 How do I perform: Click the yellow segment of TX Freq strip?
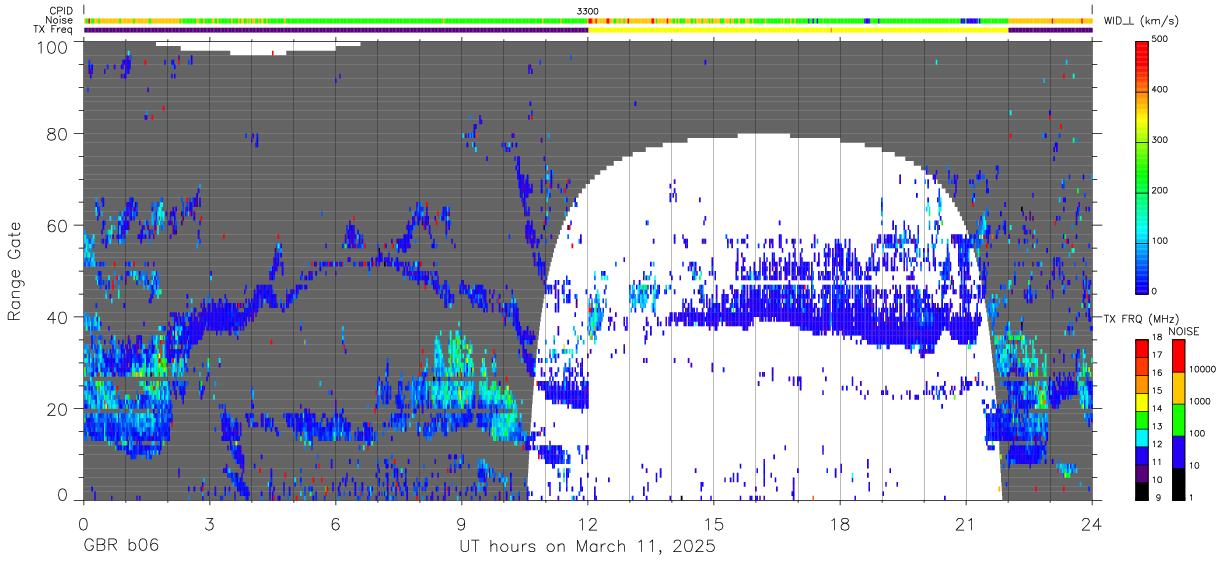tap(798, 30)
